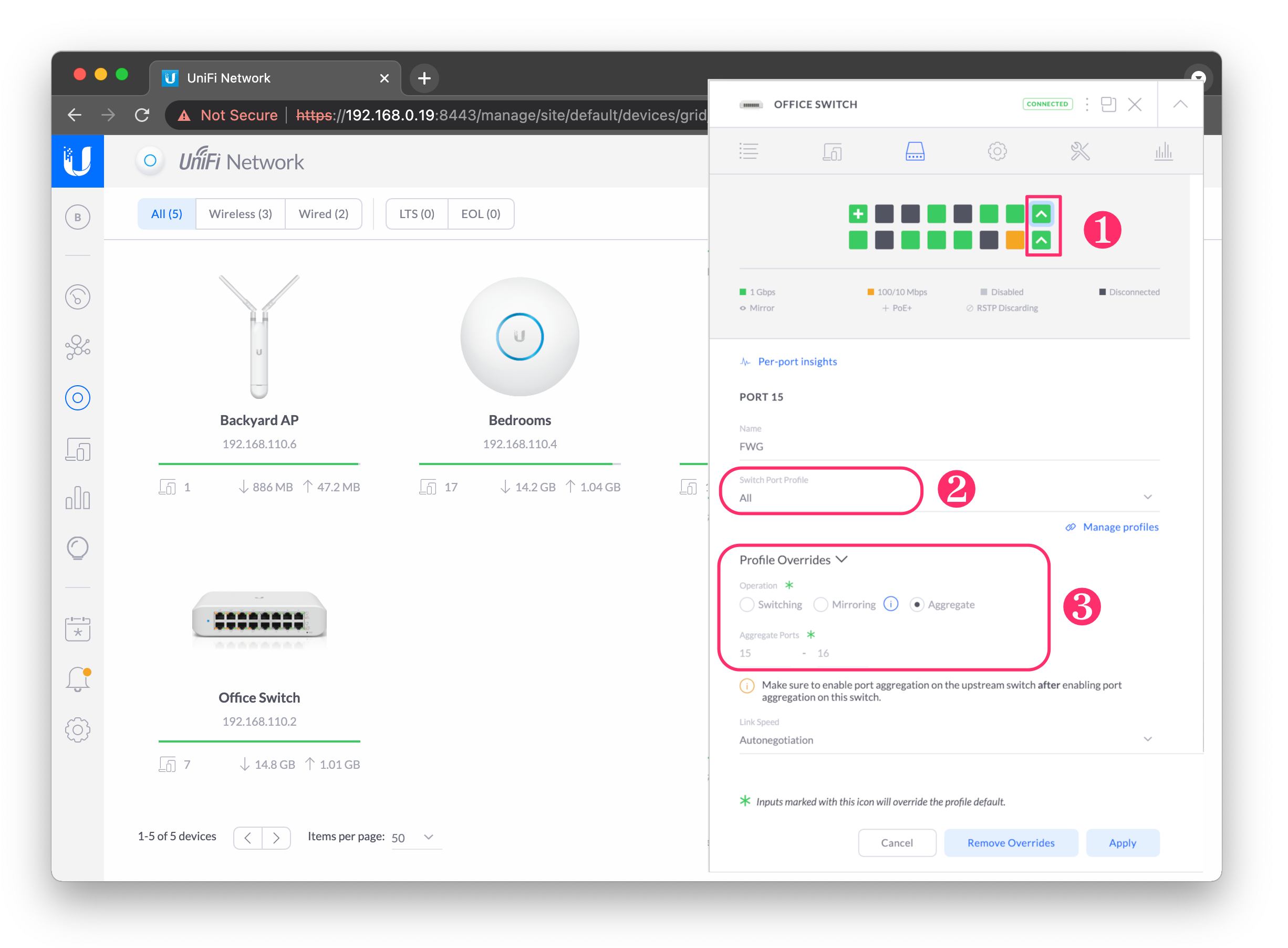This screenshot has height=948, width=1288.
Task: Collapse the Profile Overrides section
Action: click(x=793, y=560)
